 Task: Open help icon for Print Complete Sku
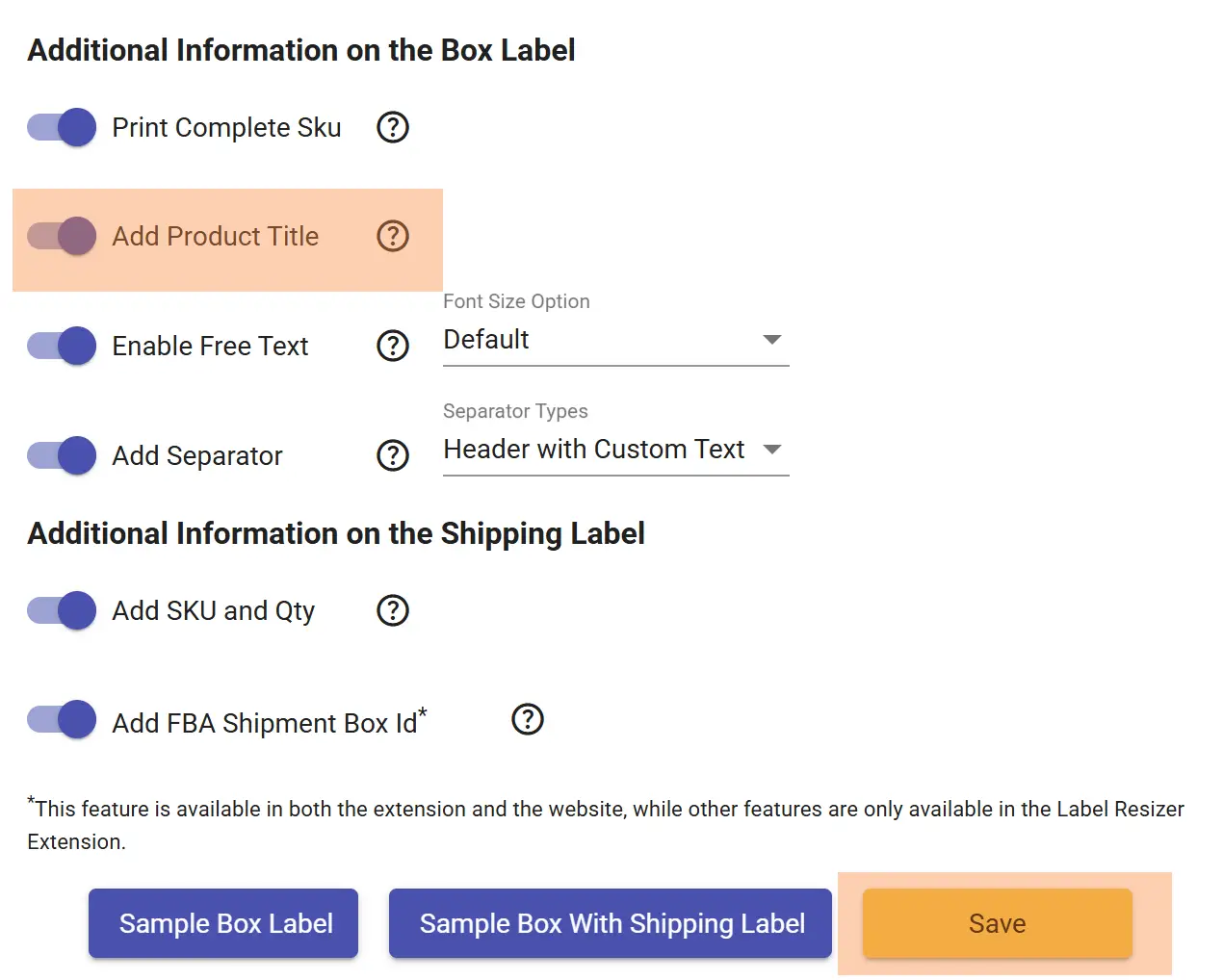(393, 127)
